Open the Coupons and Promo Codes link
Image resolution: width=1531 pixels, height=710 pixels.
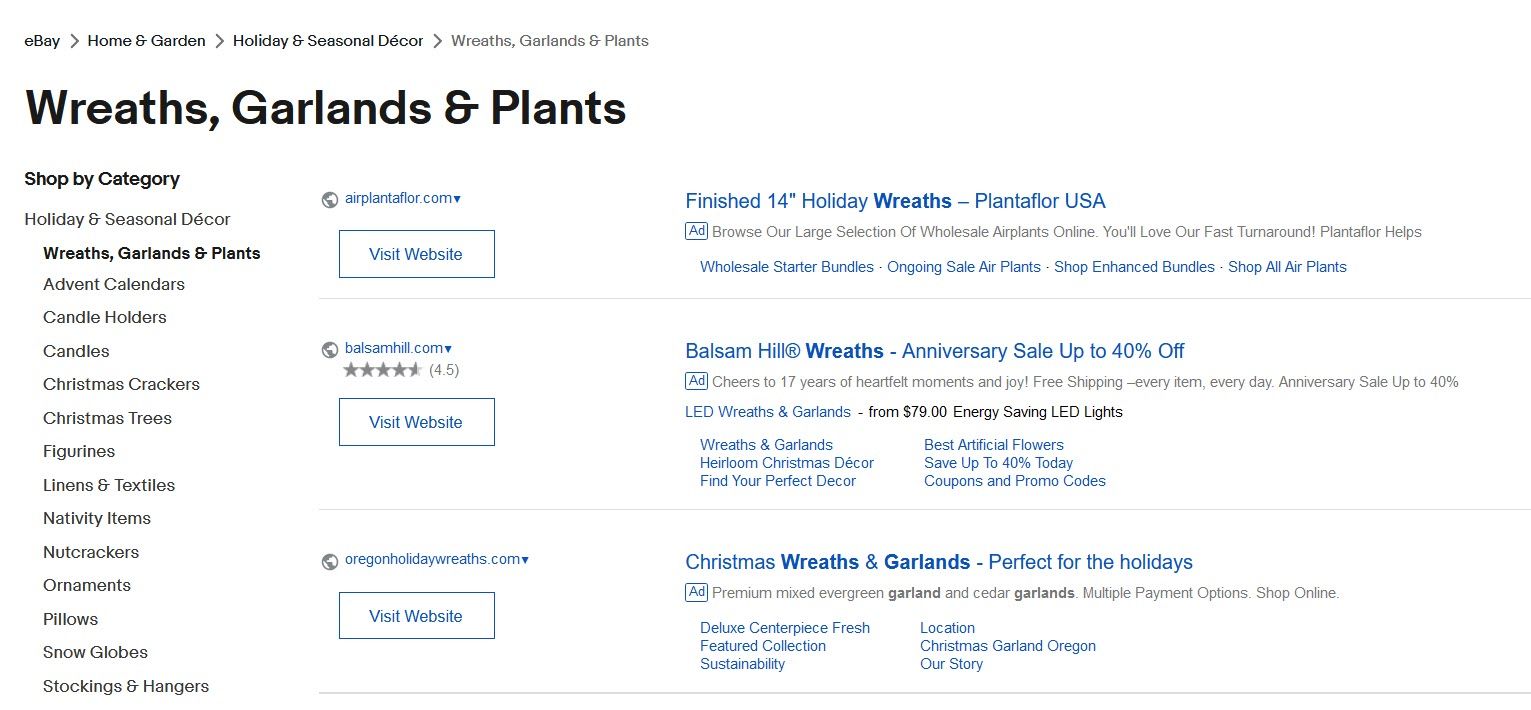[x=1015, y=481]
